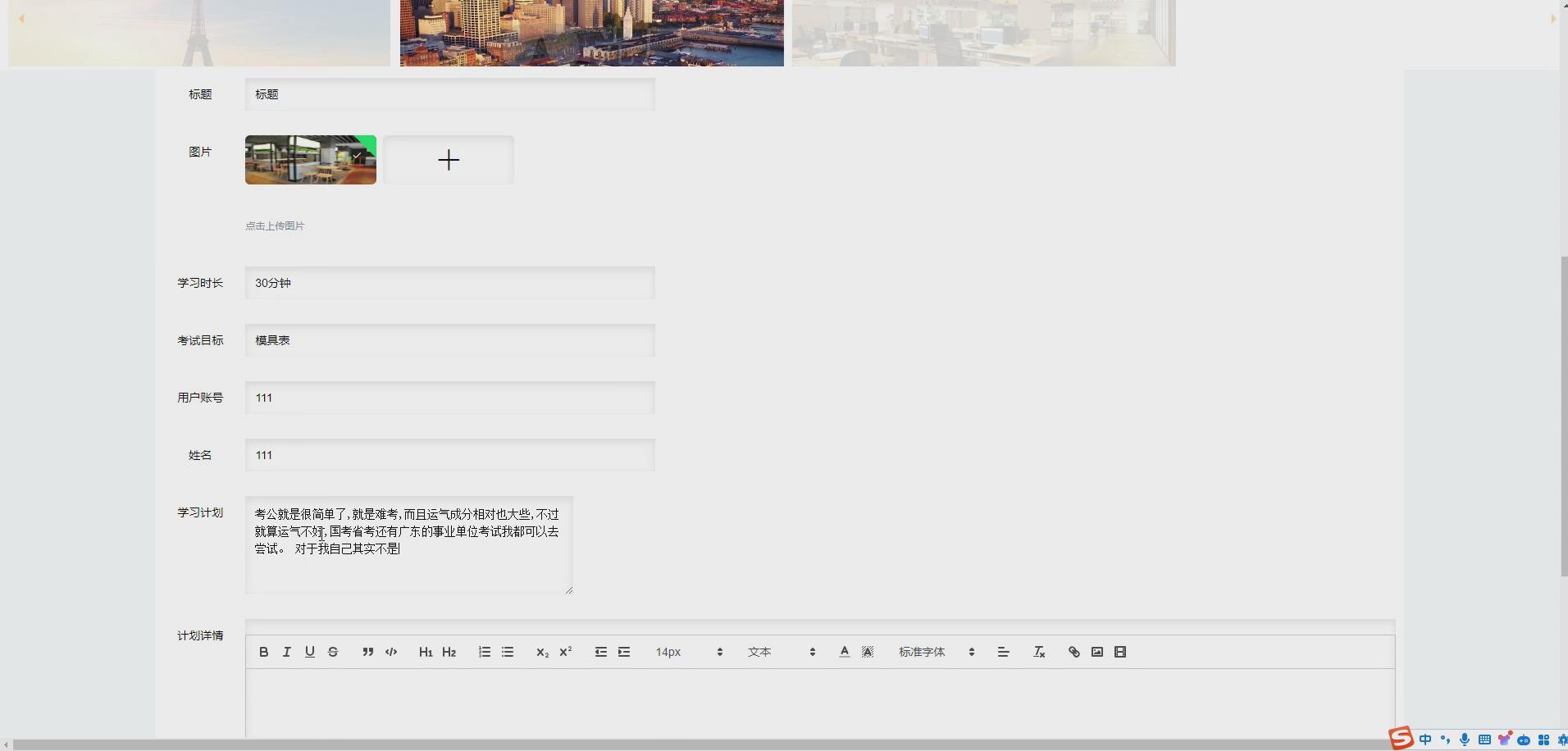Screen dimensions: 1568x751
Task: Decrease indent in the editor
Action: 601,652
